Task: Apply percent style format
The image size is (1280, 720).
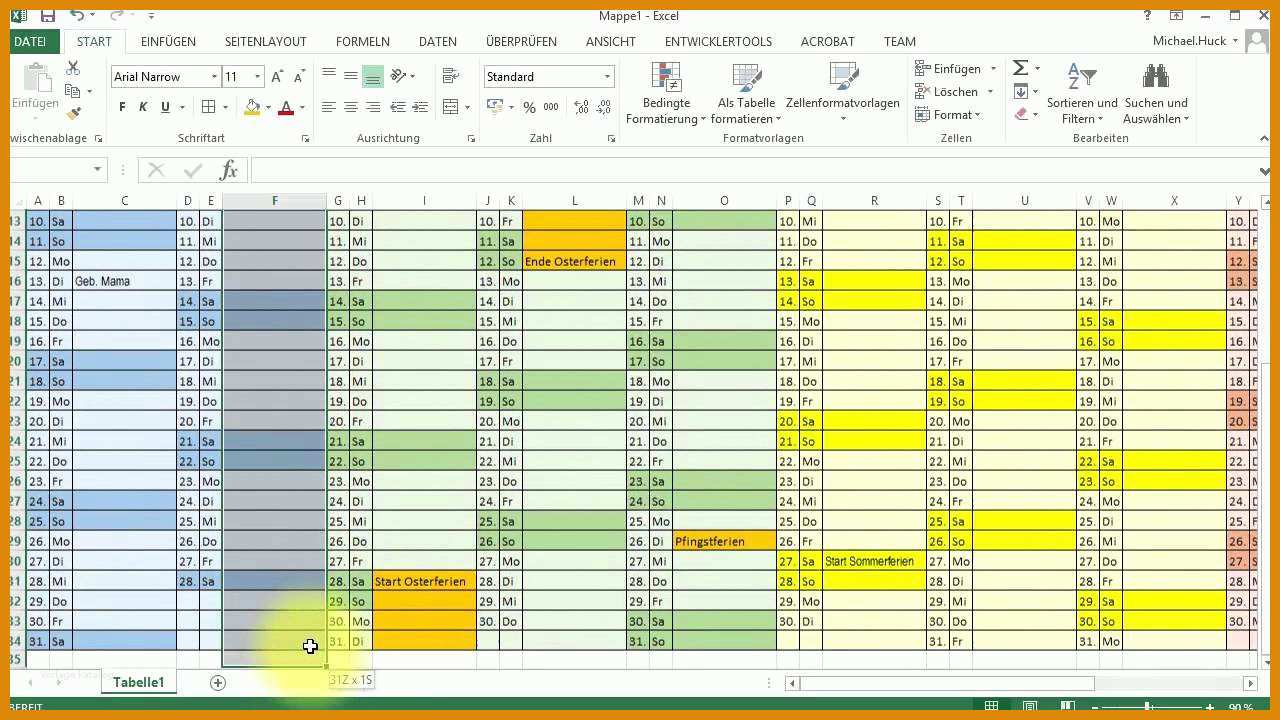Action: [529, 107]
